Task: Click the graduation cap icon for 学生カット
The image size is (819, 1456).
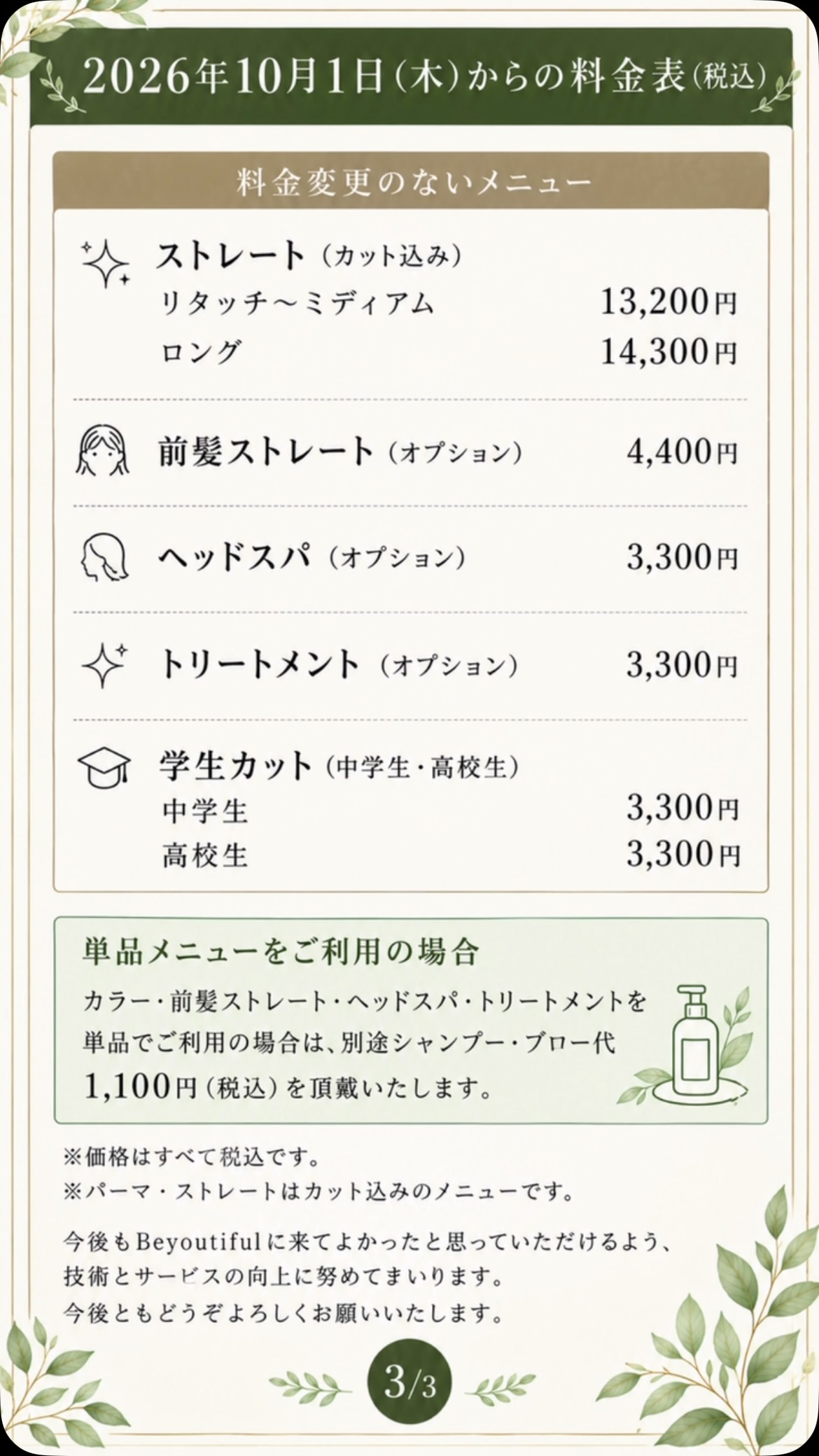Action: coord(104,767)
